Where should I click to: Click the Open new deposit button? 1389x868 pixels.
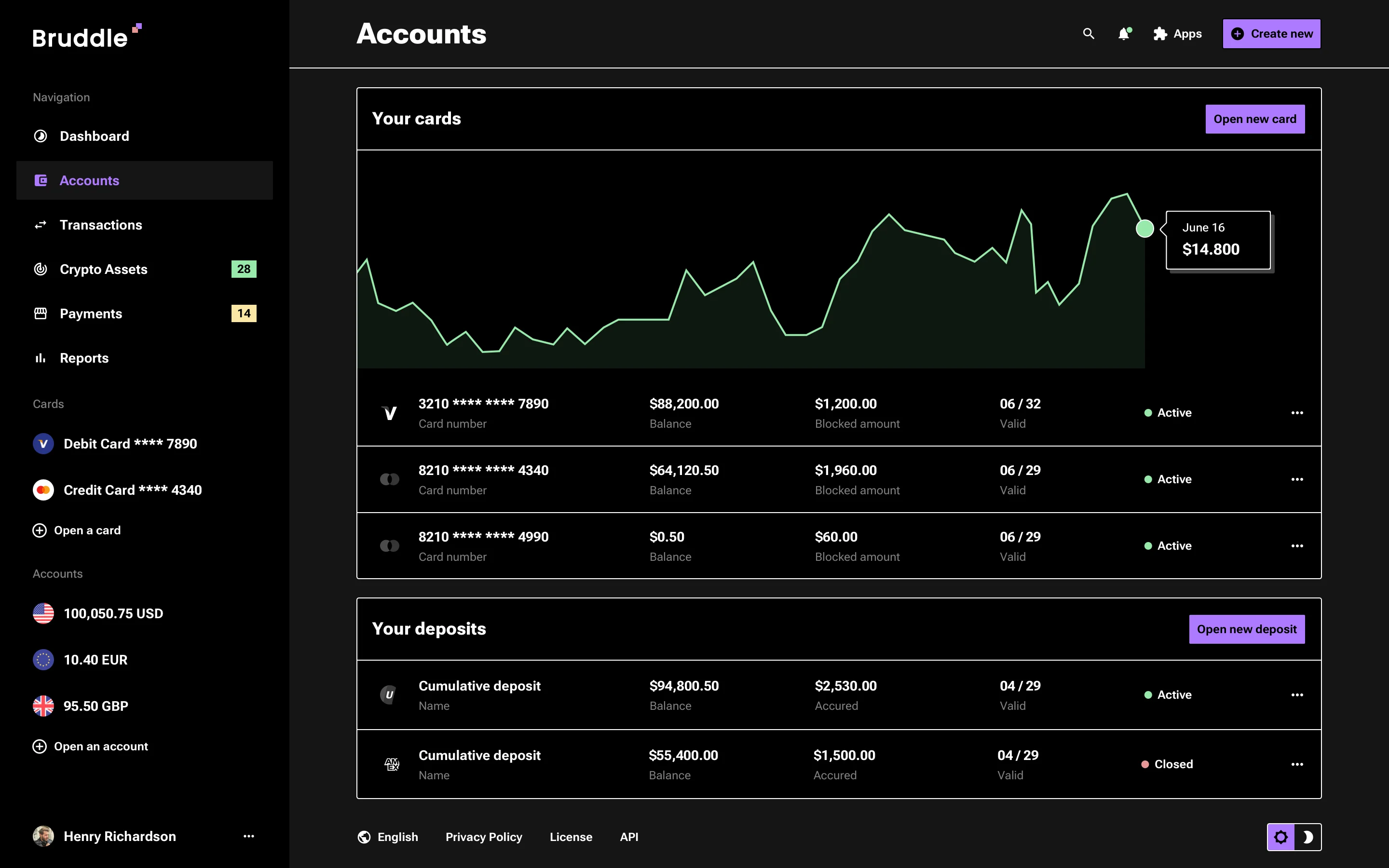(x=1247, y=629)
